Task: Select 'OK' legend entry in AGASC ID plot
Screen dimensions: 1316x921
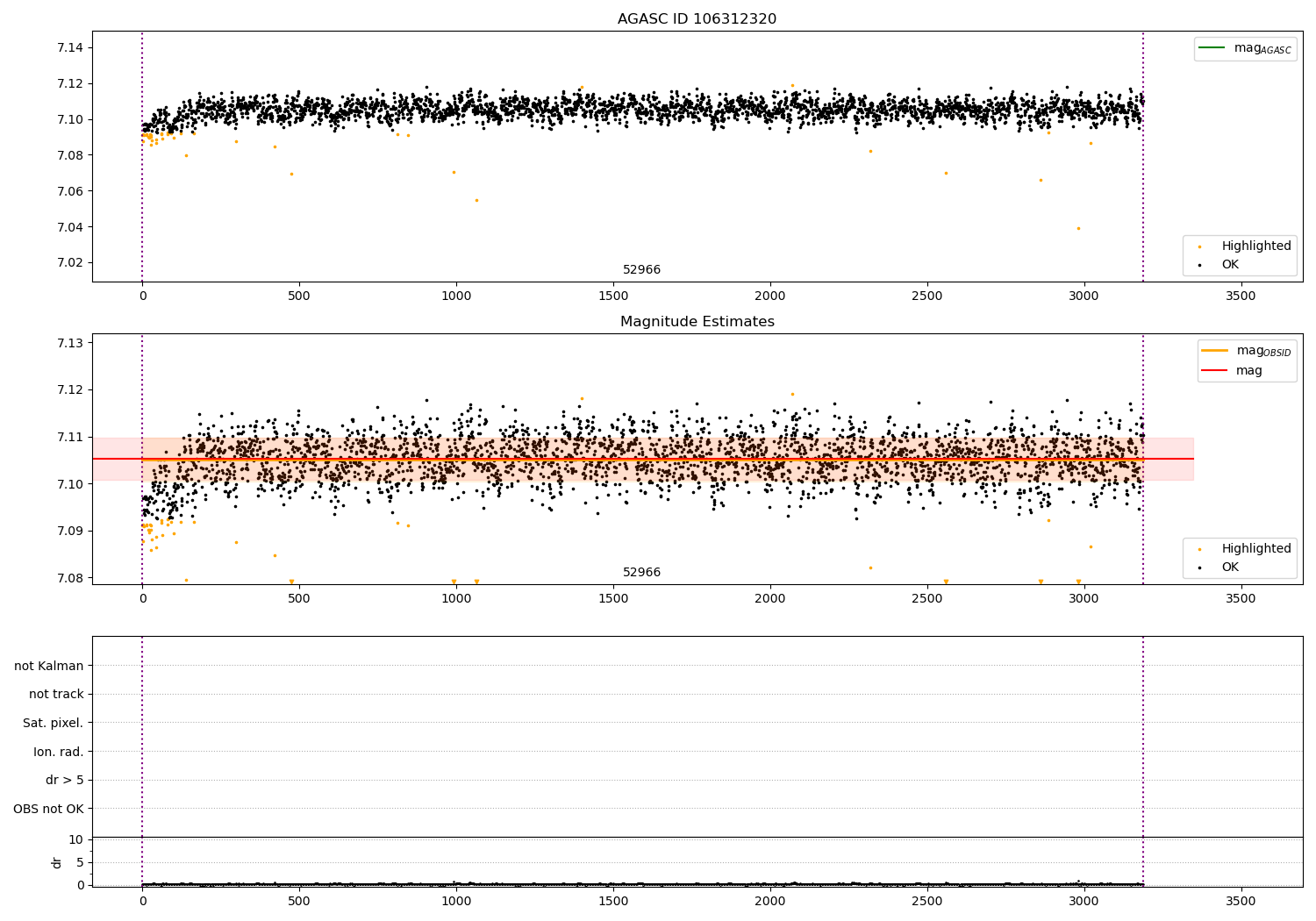Action: tap(1230, 264)
